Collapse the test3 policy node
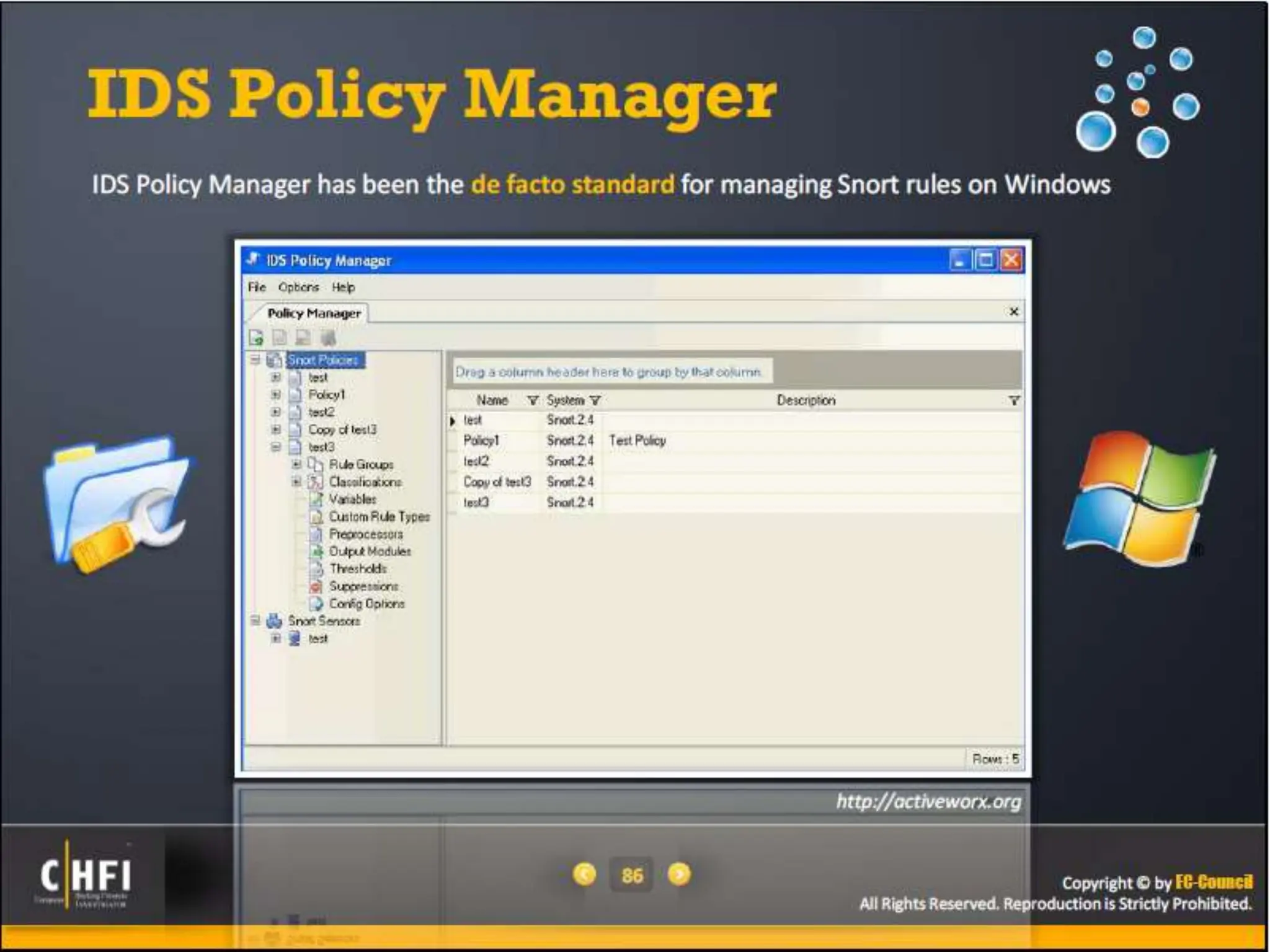 coord(276,447)
